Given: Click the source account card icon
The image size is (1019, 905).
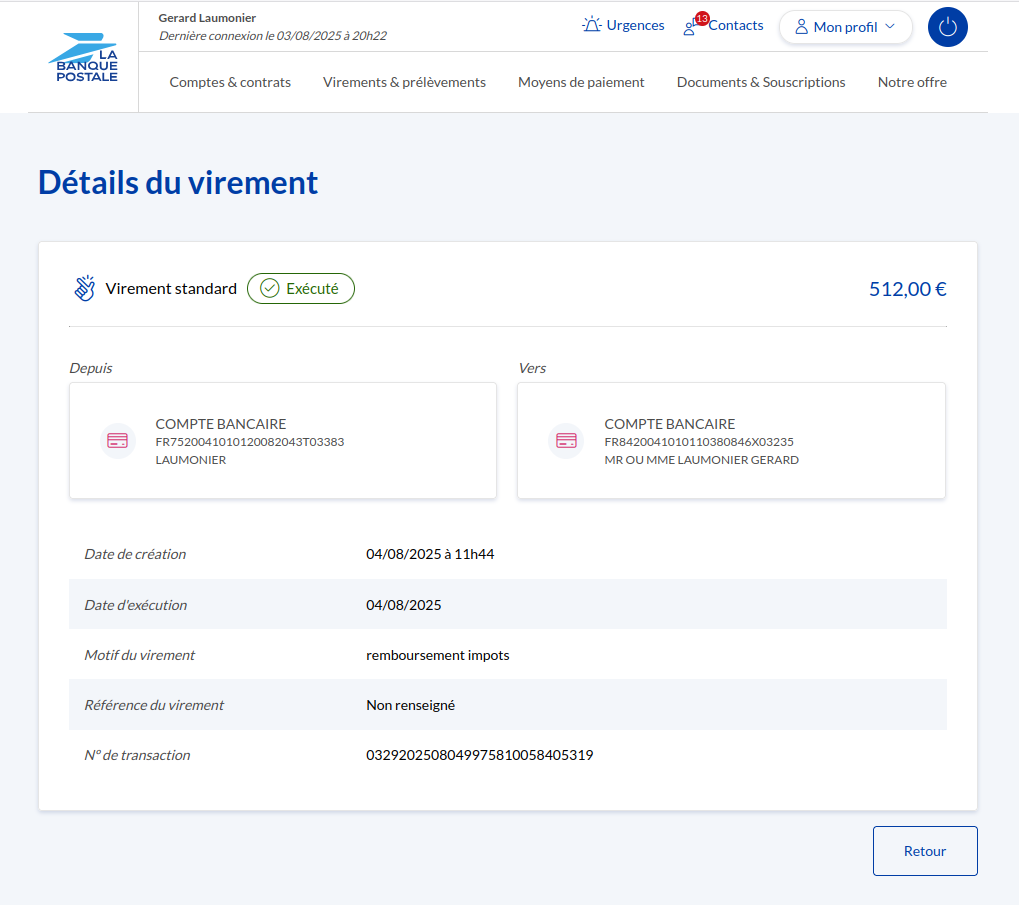Looking at the screenshot, I should (x=118, y=441).
